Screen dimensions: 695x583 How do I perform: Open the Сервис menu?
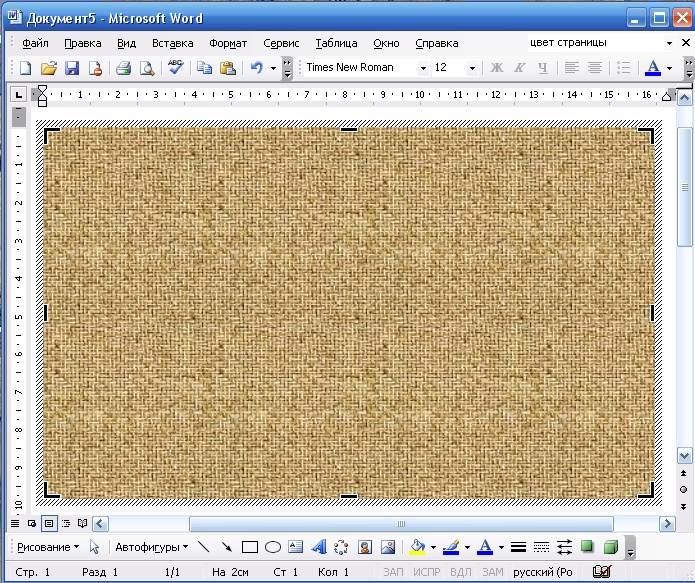[281, 43]
